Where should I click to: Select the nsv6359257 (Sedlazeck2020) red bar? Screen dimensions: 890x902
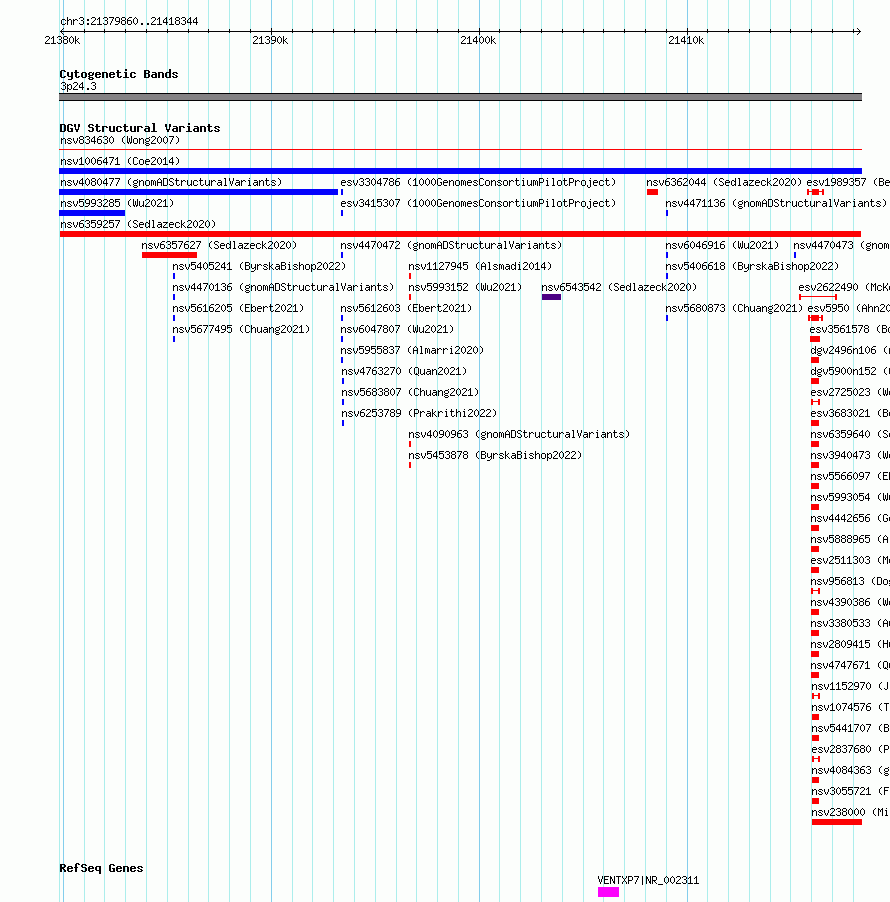point(460,234)
